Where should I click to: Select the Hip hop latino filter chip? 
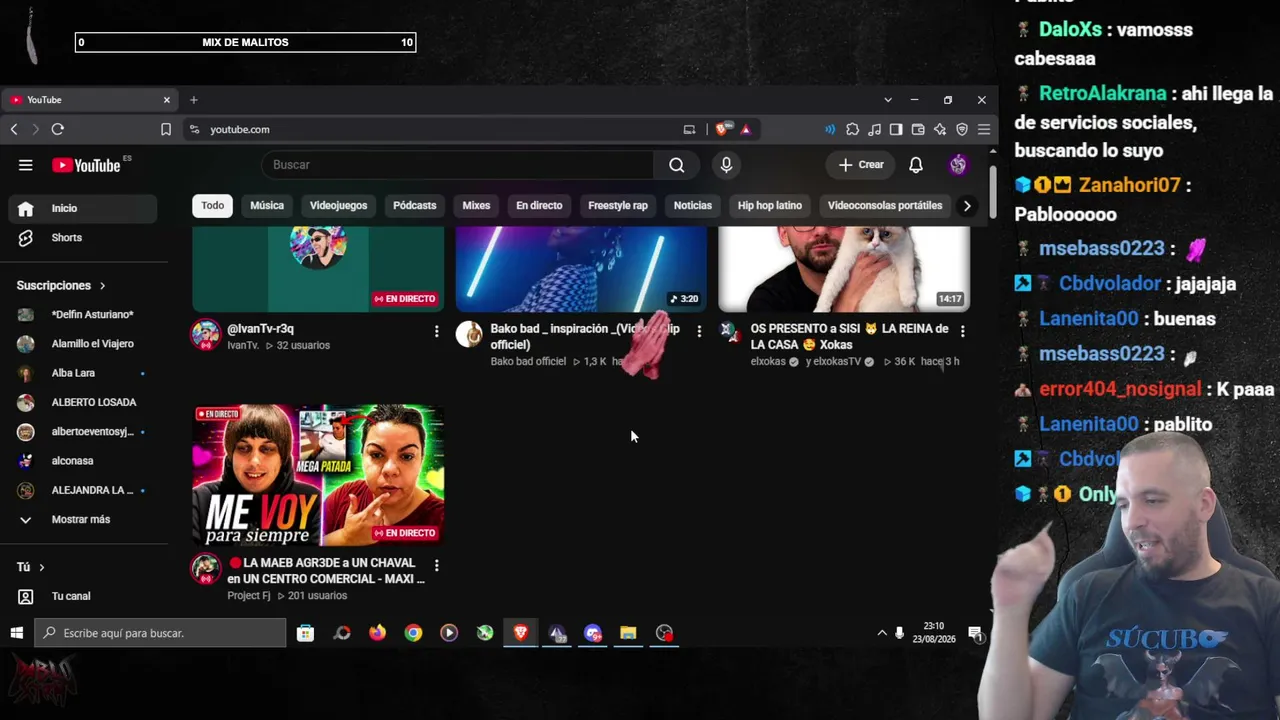pos(770,206)
